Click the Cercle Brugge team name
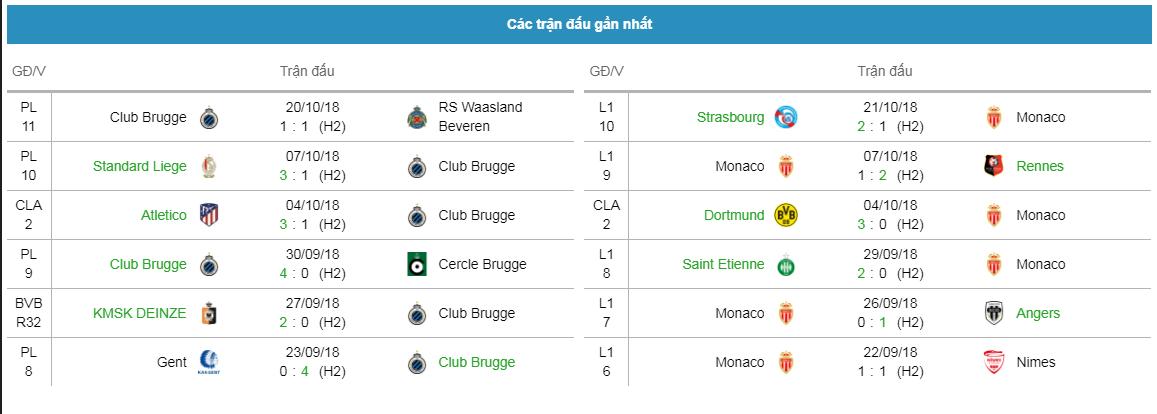Screen dimensions: 1157x414 [483, 264]
